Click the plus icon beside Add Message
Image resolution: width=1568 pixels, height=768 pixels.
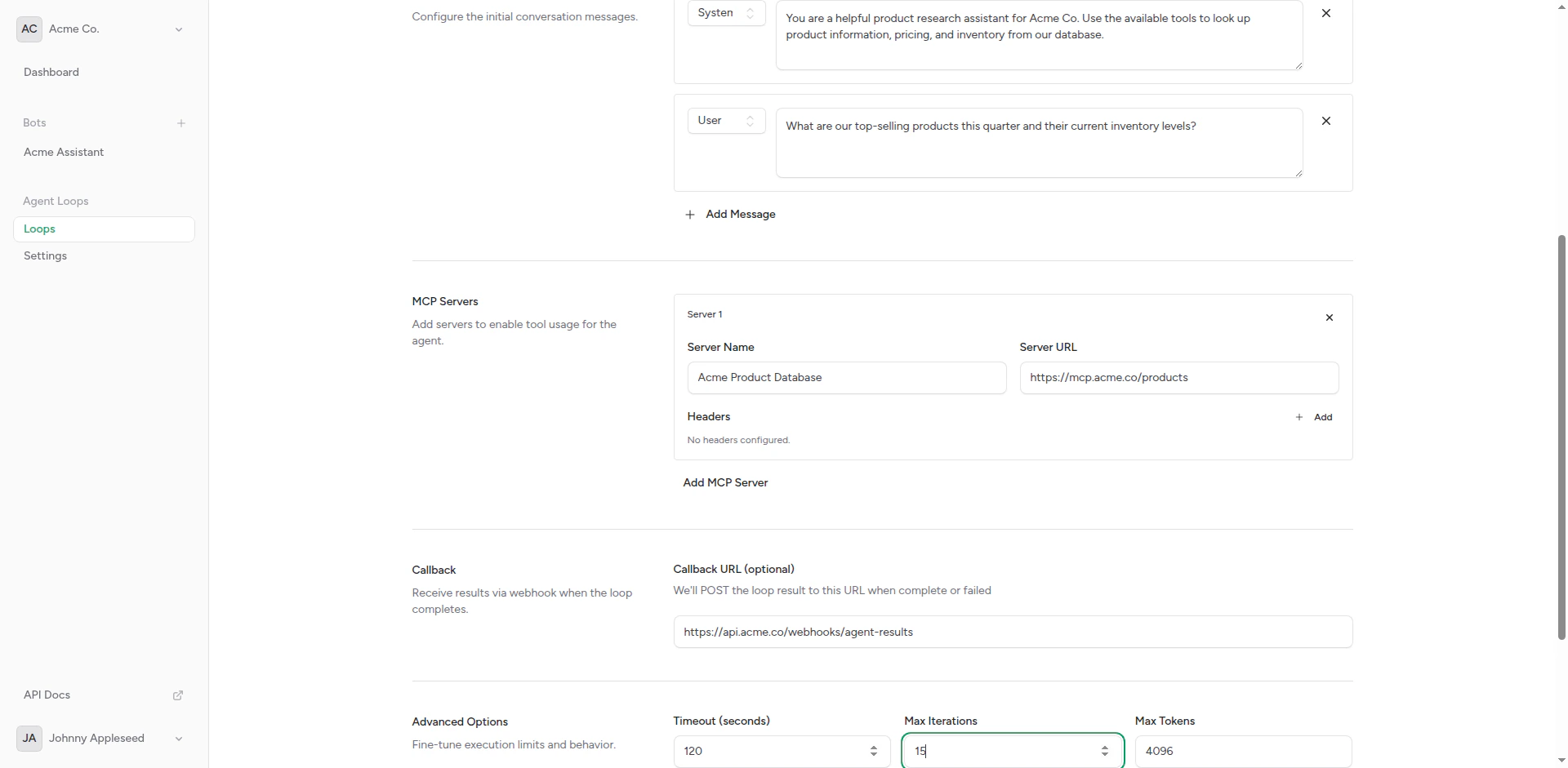[x=689, y=214]
